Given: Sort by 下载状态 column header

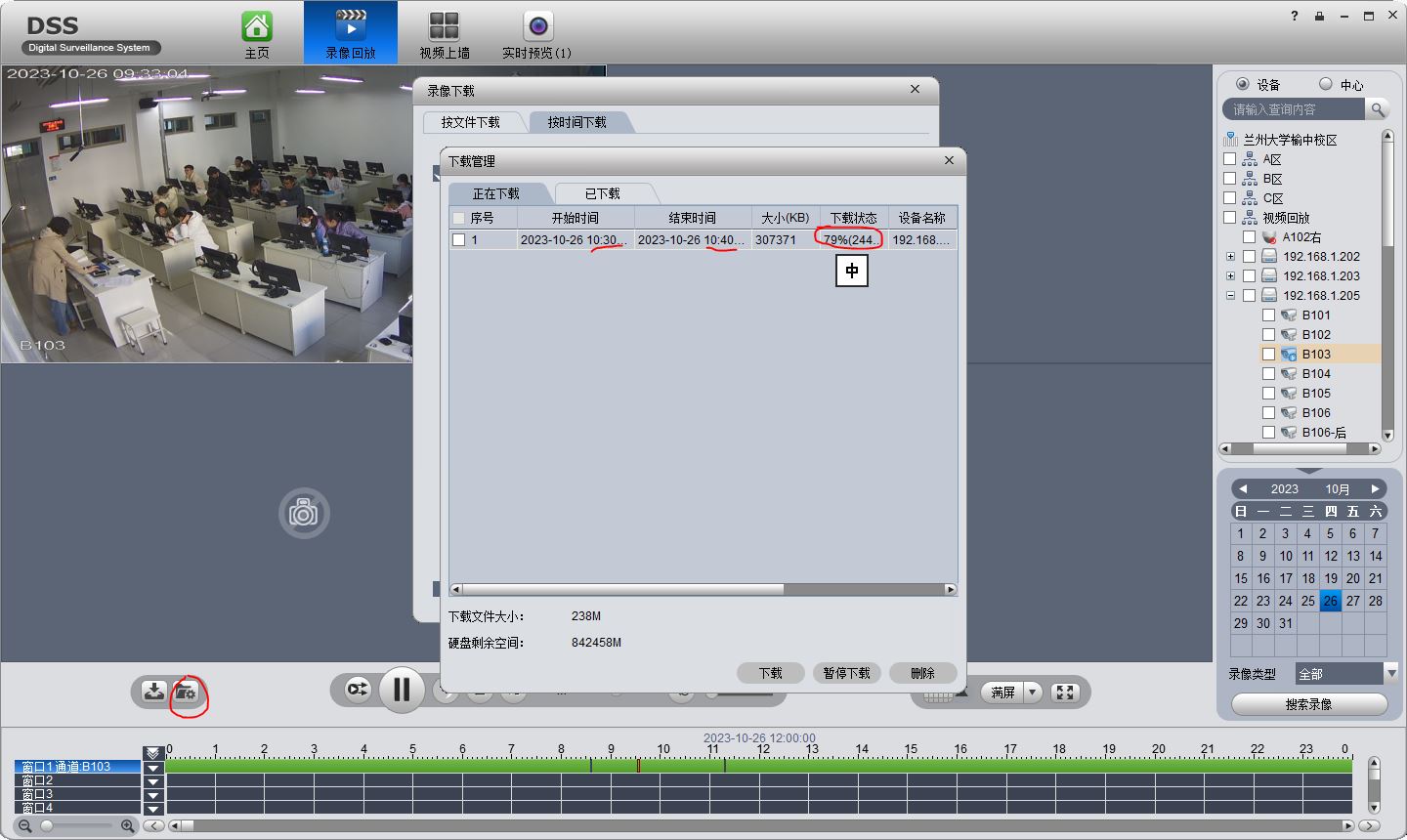Looking at the screenshot, I should coord(853,218).
